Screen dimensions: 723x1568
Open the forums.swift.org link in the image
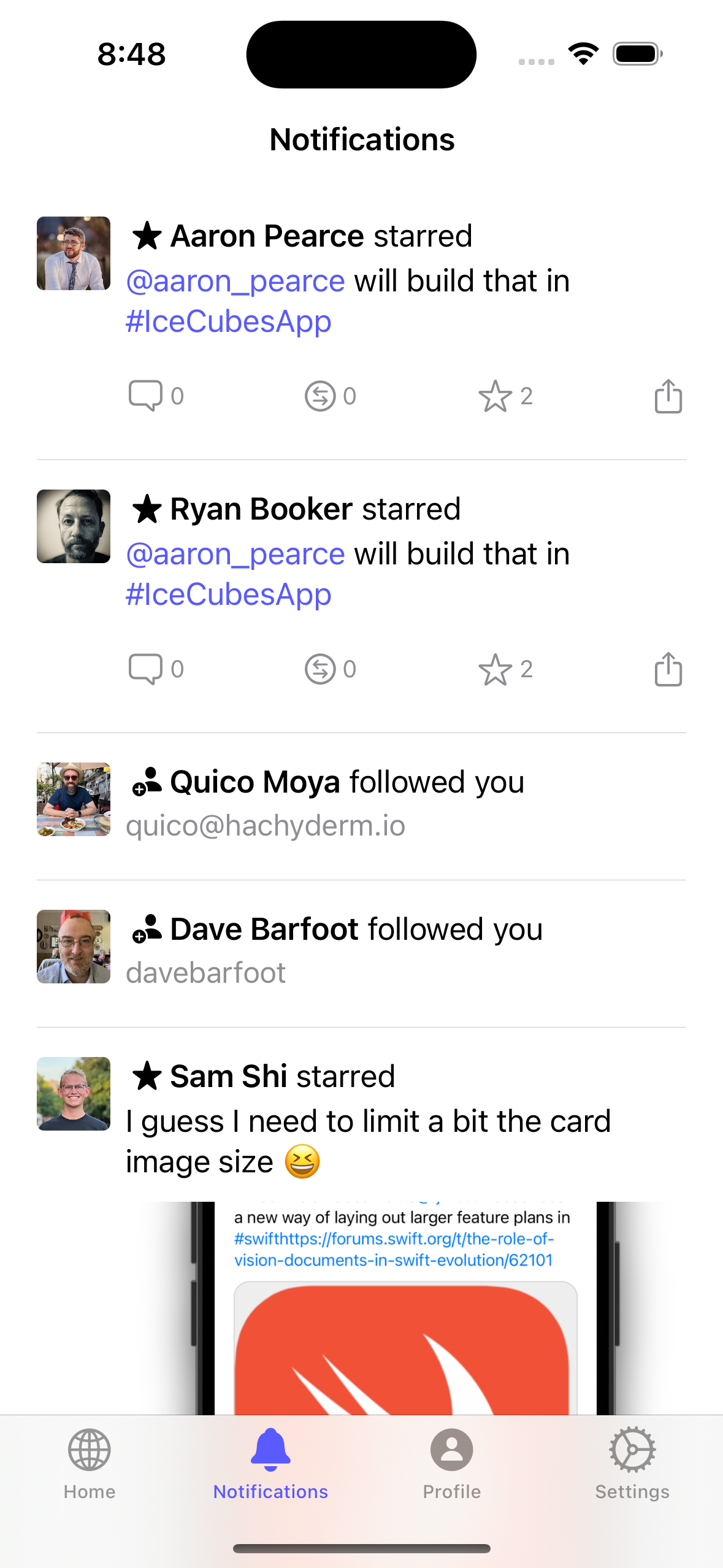point(394,1249)
